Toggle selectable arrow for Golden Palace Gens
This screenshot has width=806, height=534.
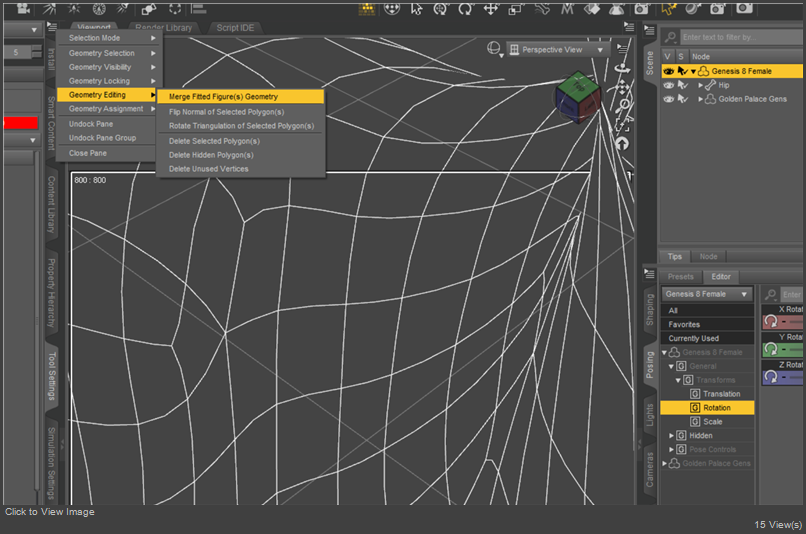point(682,99)
